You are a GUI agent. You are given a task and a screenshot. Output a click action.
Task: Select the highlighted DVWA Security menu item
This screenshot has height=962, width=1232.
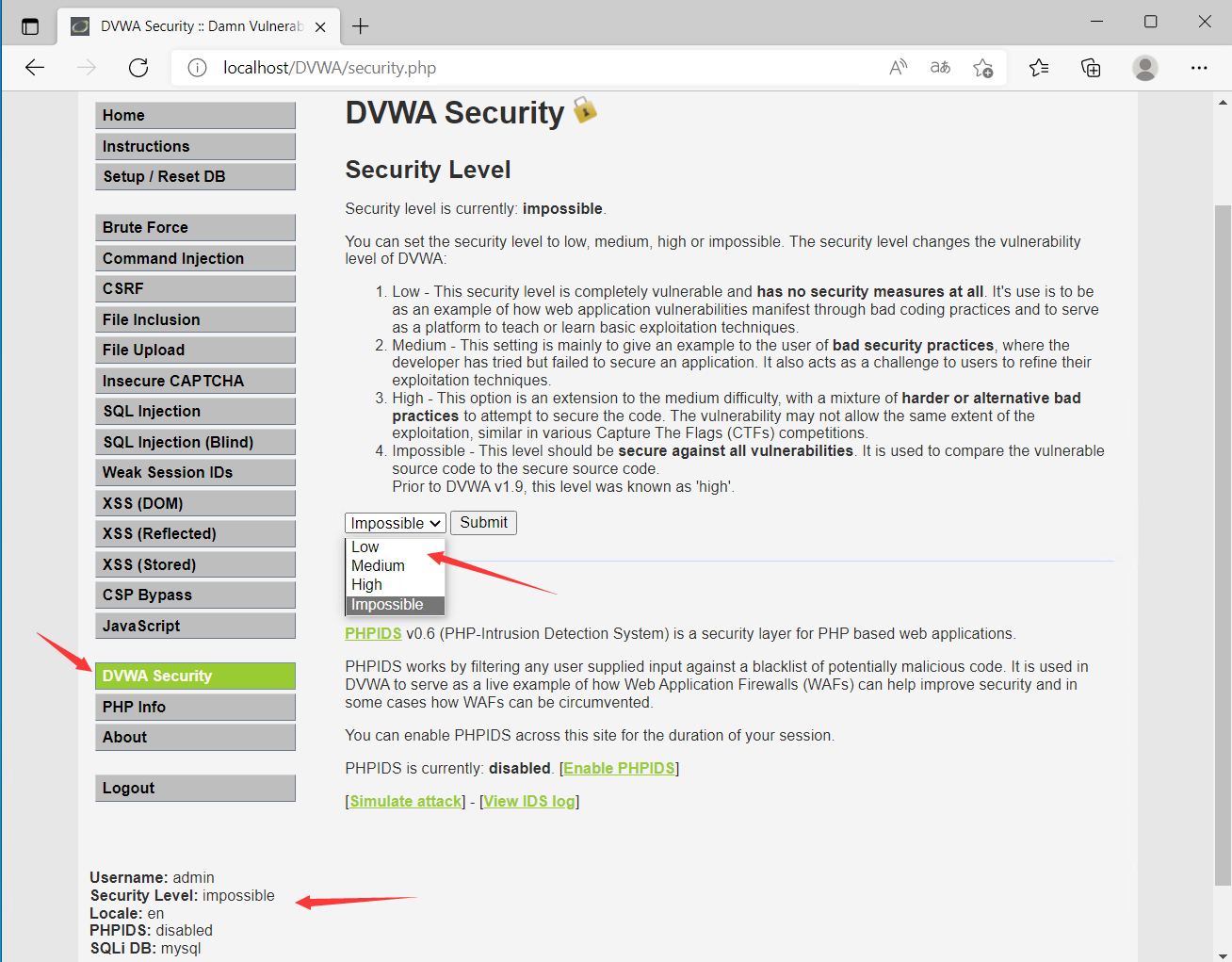coord(195,677)
